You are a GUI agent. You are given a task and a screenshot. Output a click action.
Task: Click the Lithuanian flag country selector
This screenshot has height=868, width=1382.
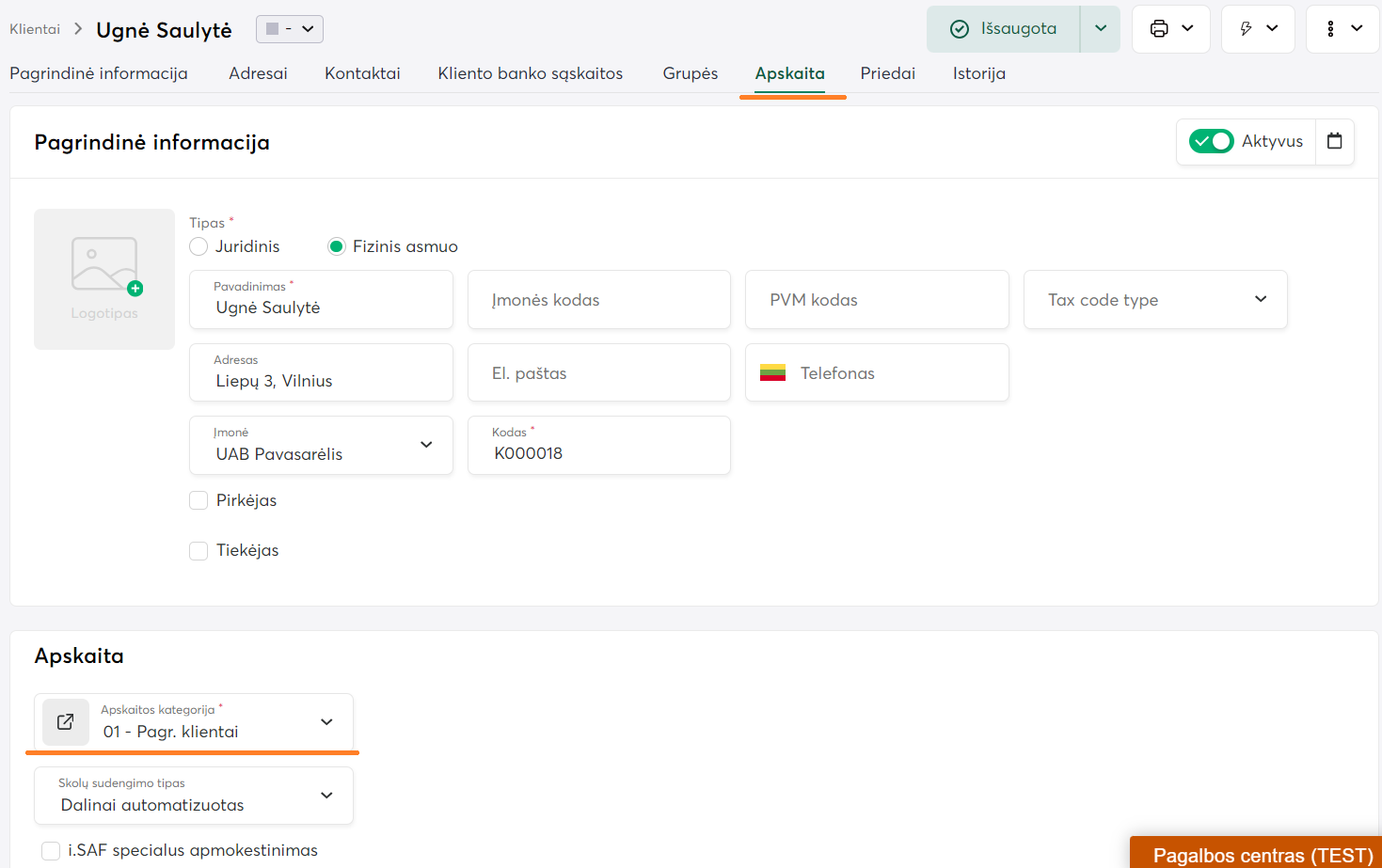point(772,373)
